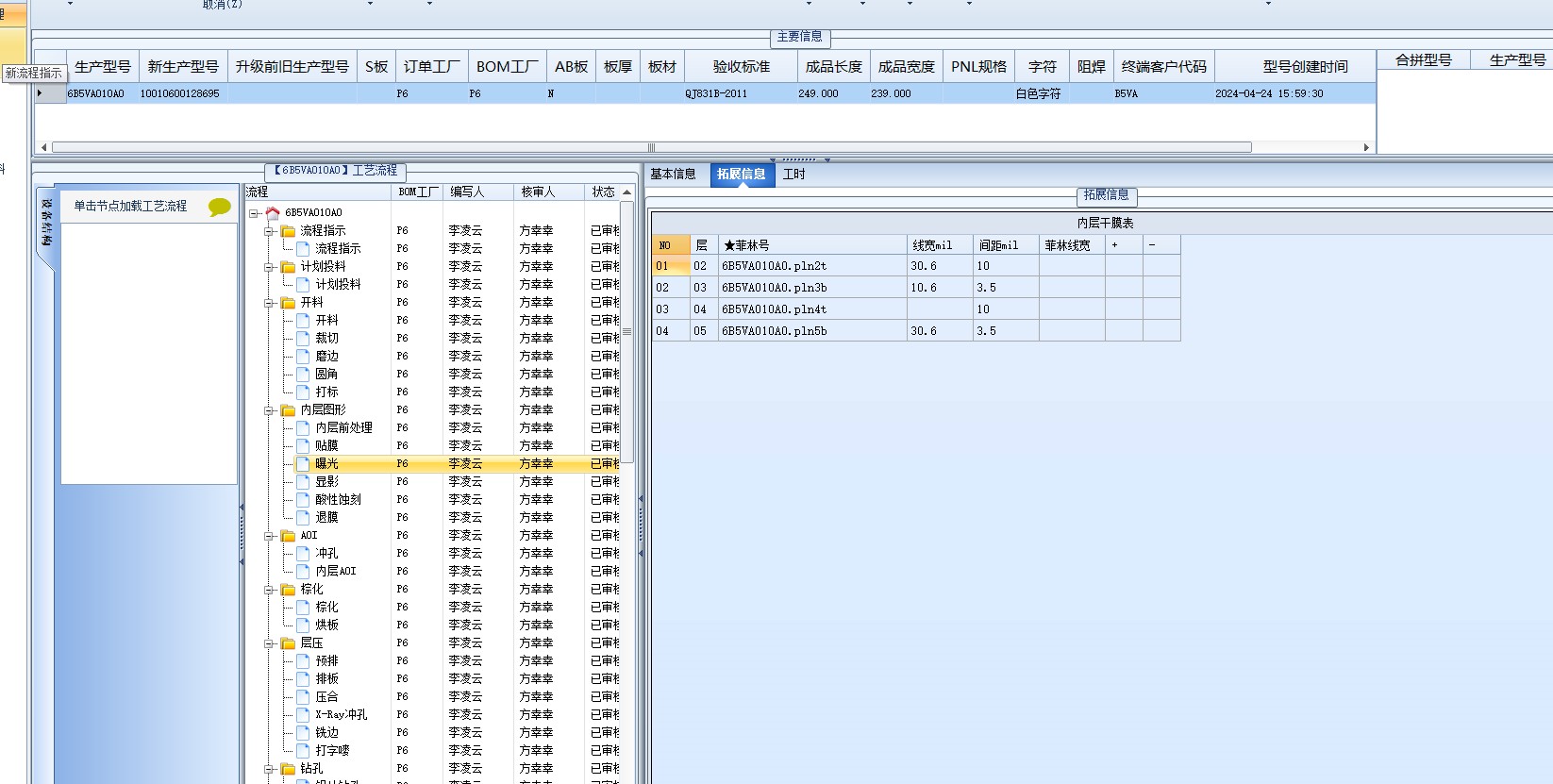
Task: Collapse the 钻孔 folder node
Action: (269, 769)
